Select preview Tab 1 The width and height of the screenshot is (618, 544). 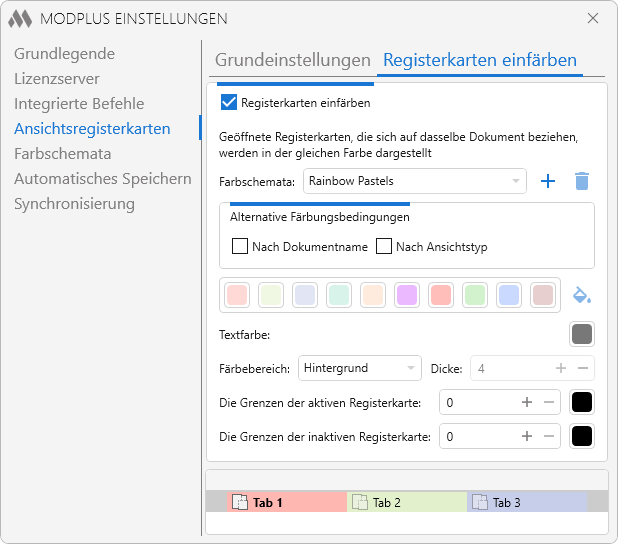[287, 501]
